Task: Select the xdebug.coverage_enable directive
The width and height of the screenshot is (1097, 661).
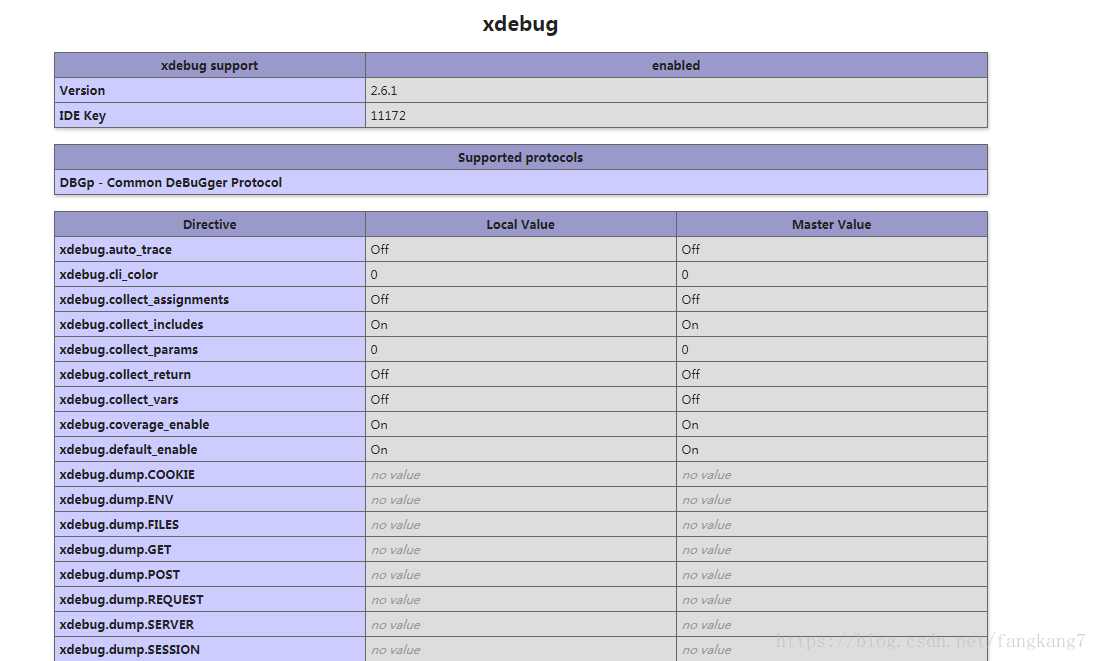Action: click(x=210, y=425)
